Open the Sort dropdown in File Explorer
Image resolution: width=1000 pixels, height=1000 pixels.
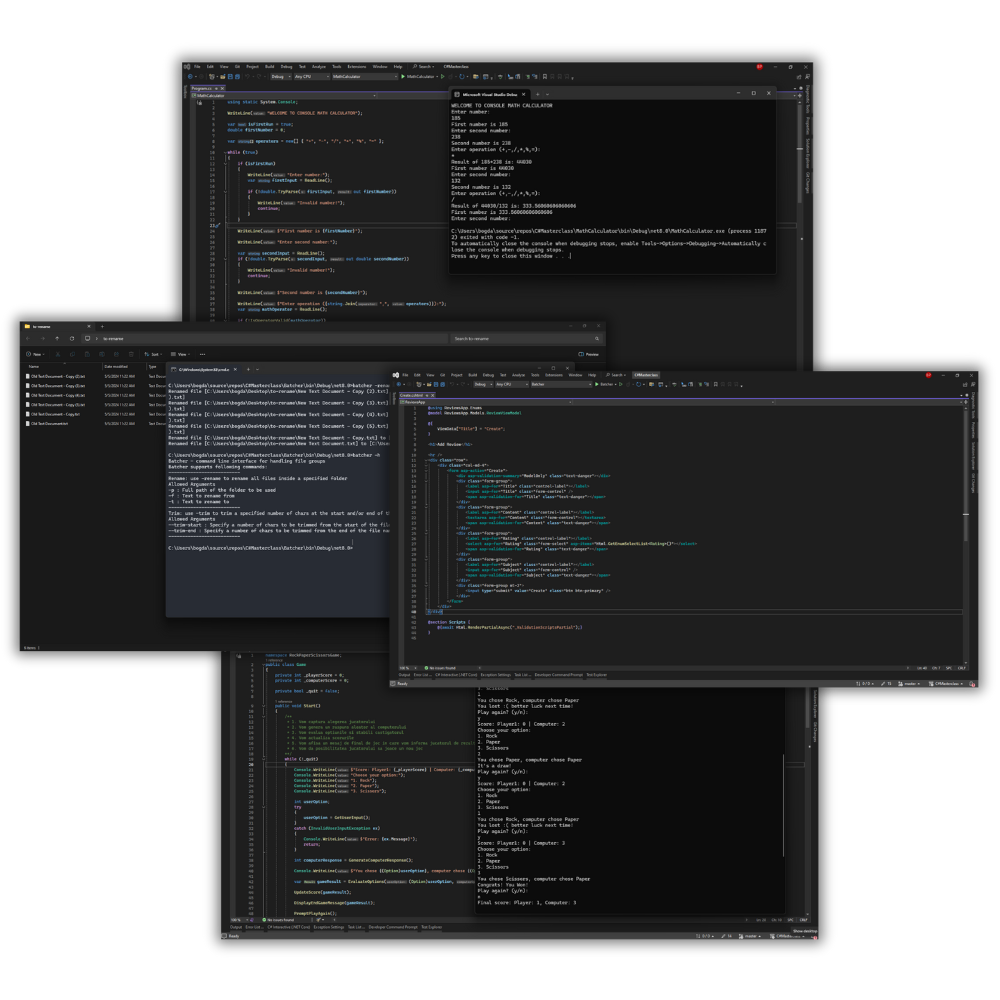tap(154, 354)
